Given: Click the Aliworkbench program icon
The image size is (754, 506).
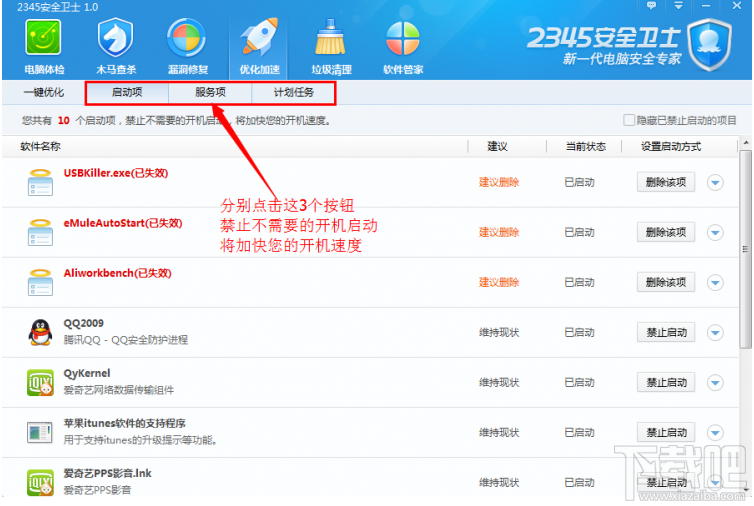Looking at the screenshot, I should pos(40,282).
